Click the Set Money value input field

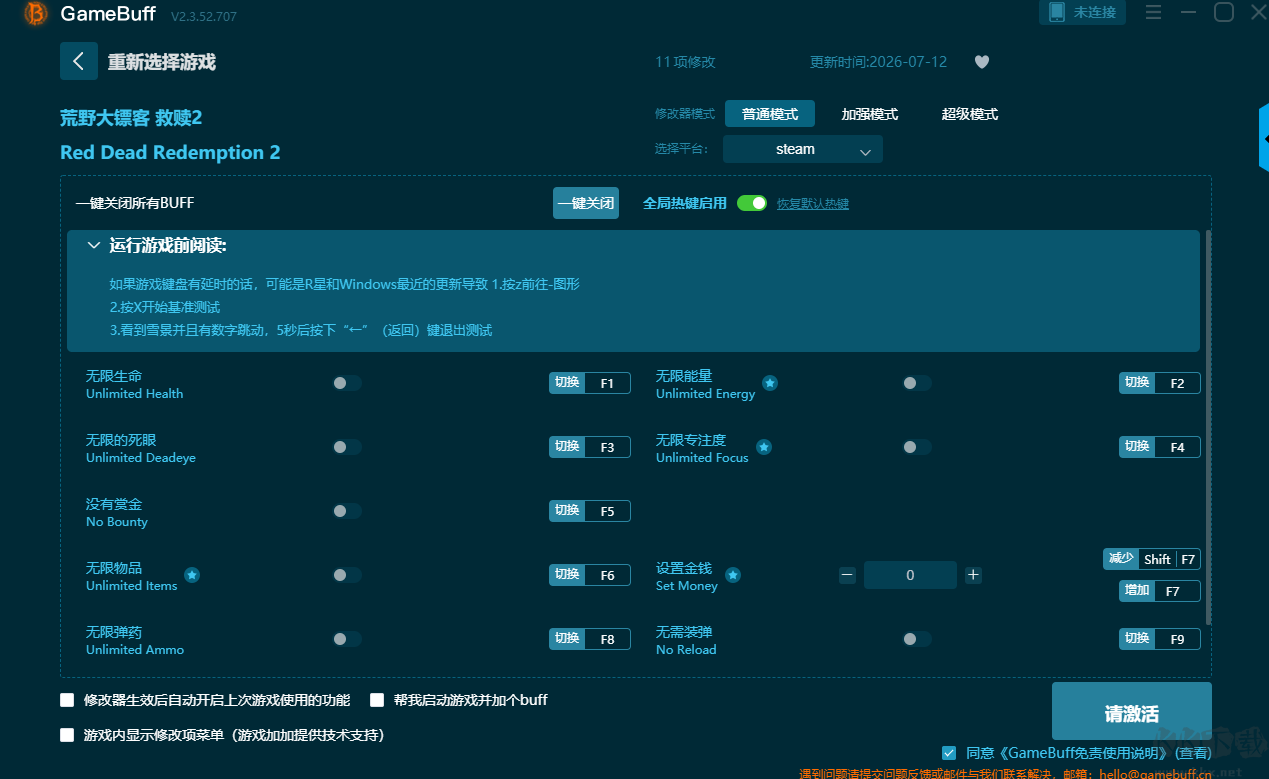[x=910, y=575]
